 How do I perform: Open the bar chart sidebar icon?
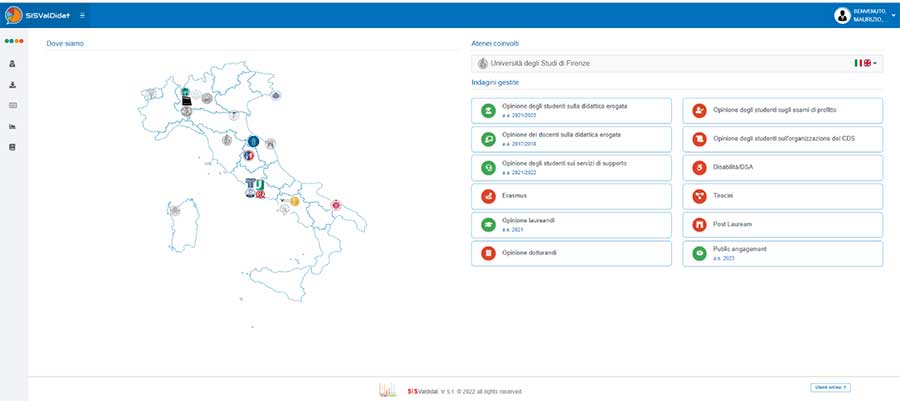13,127
